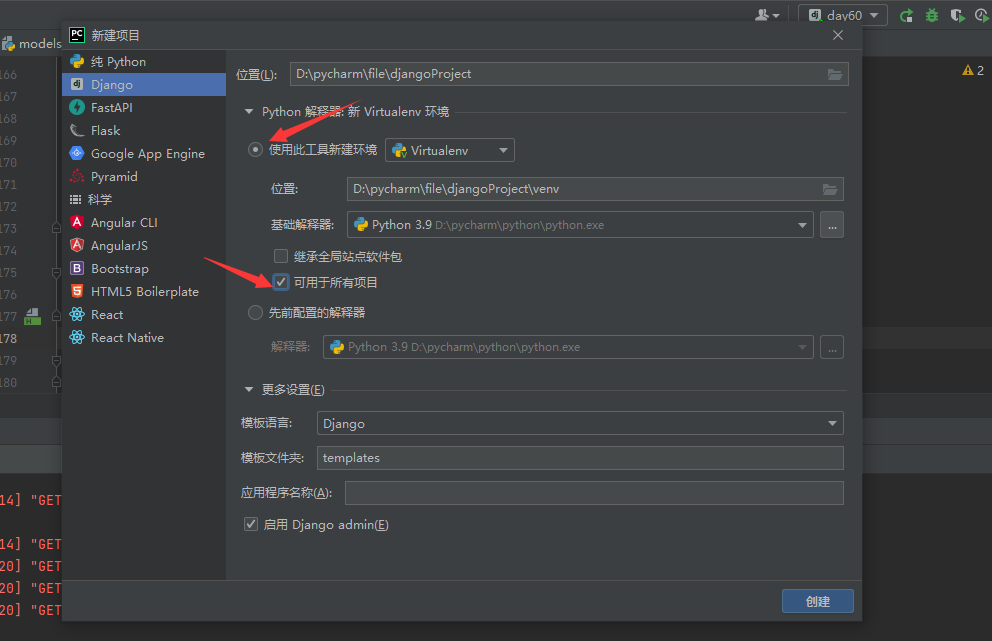992x641 pixels.
Task: Pick the React project type
Action: 144,314
